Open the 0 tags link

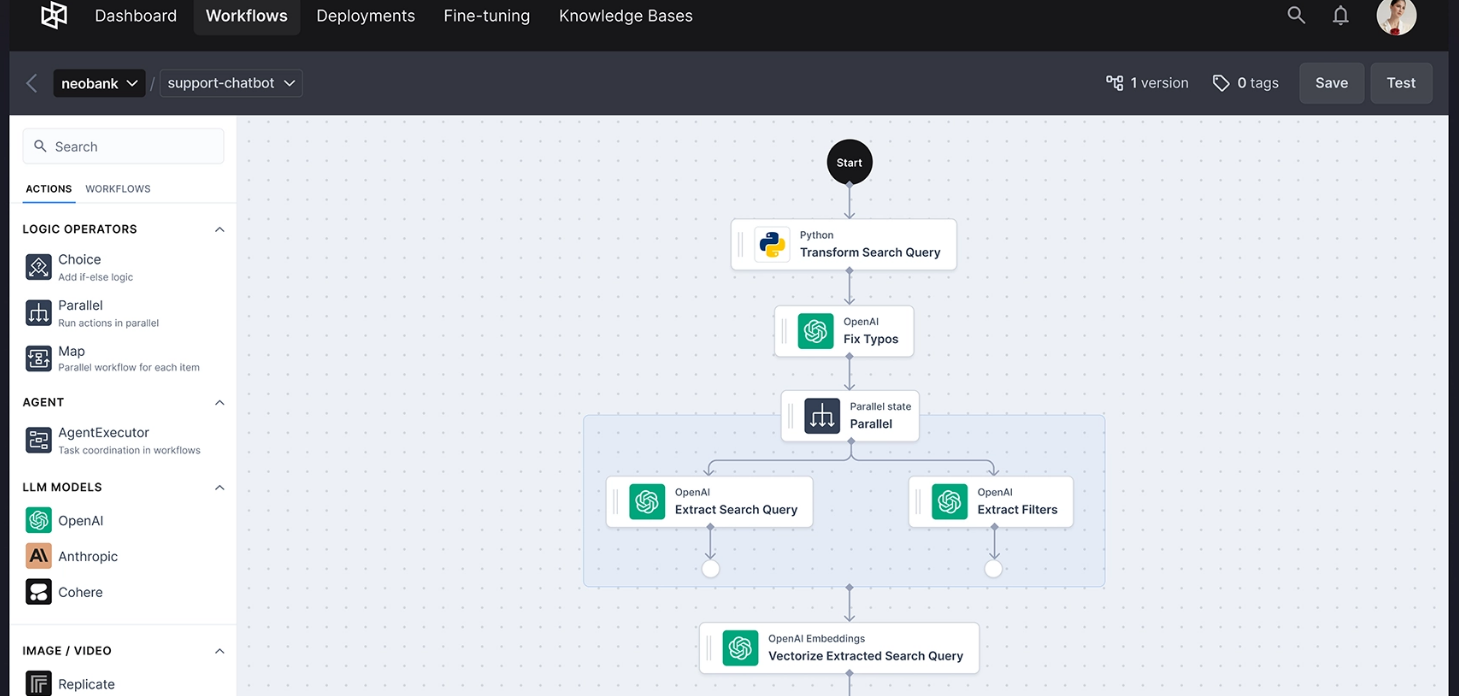(x=1246, y=83)
